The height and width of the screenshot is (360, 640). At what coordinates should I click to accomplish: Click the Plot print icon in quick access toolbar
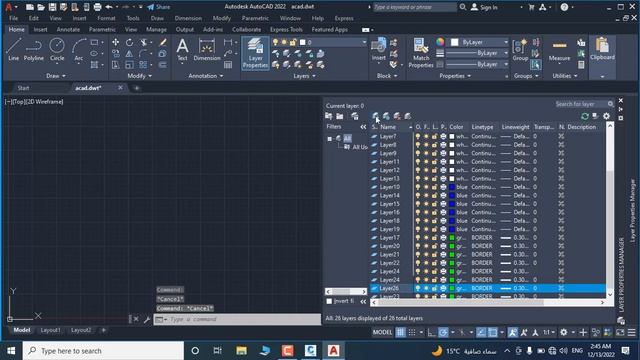click(x=97, y=7)
